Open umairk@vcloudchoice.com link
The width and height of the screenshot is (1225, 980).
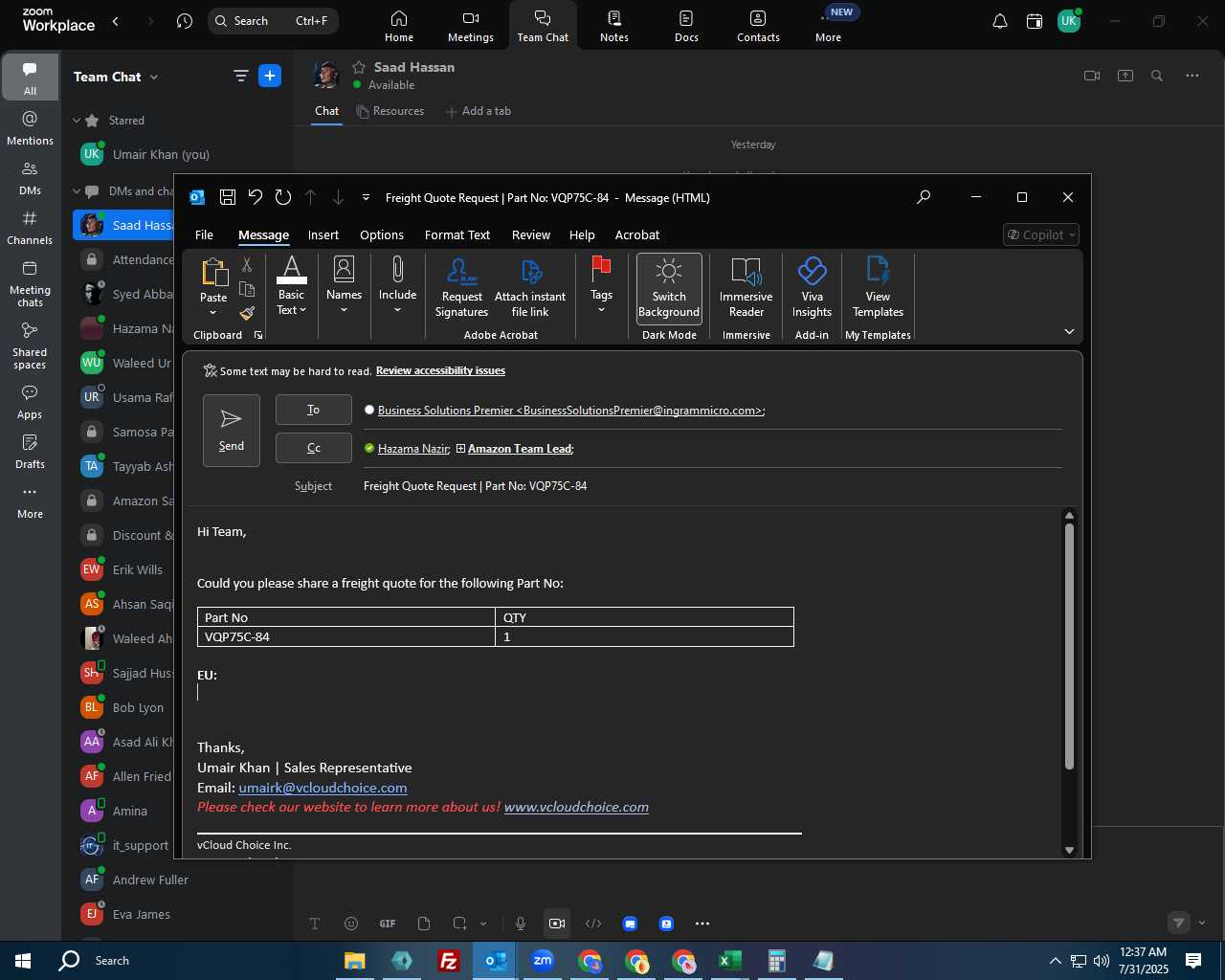tap(323, 788)
